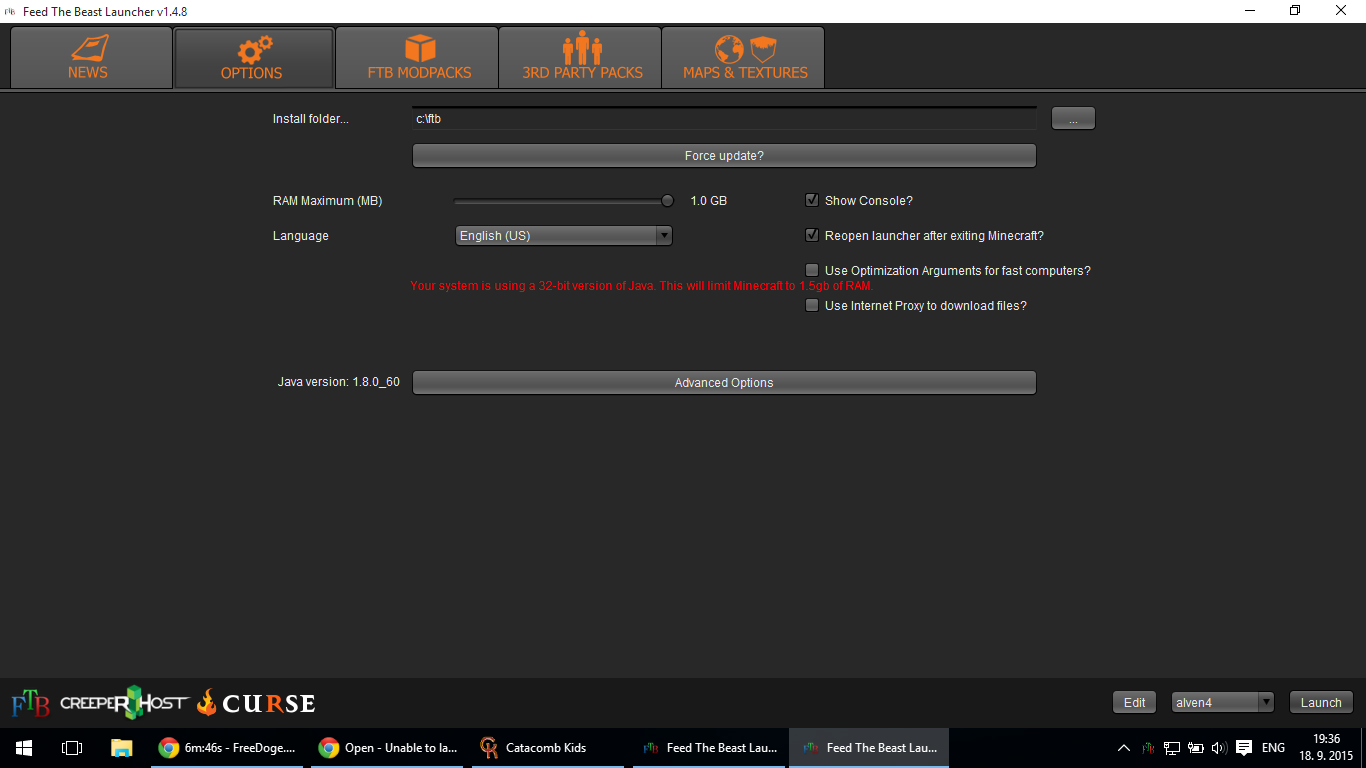The height and width of the screenshot is (768, 1366).
Task: Open Task View on taskbar
Action: pyautogui.click(x=72, y=748)
